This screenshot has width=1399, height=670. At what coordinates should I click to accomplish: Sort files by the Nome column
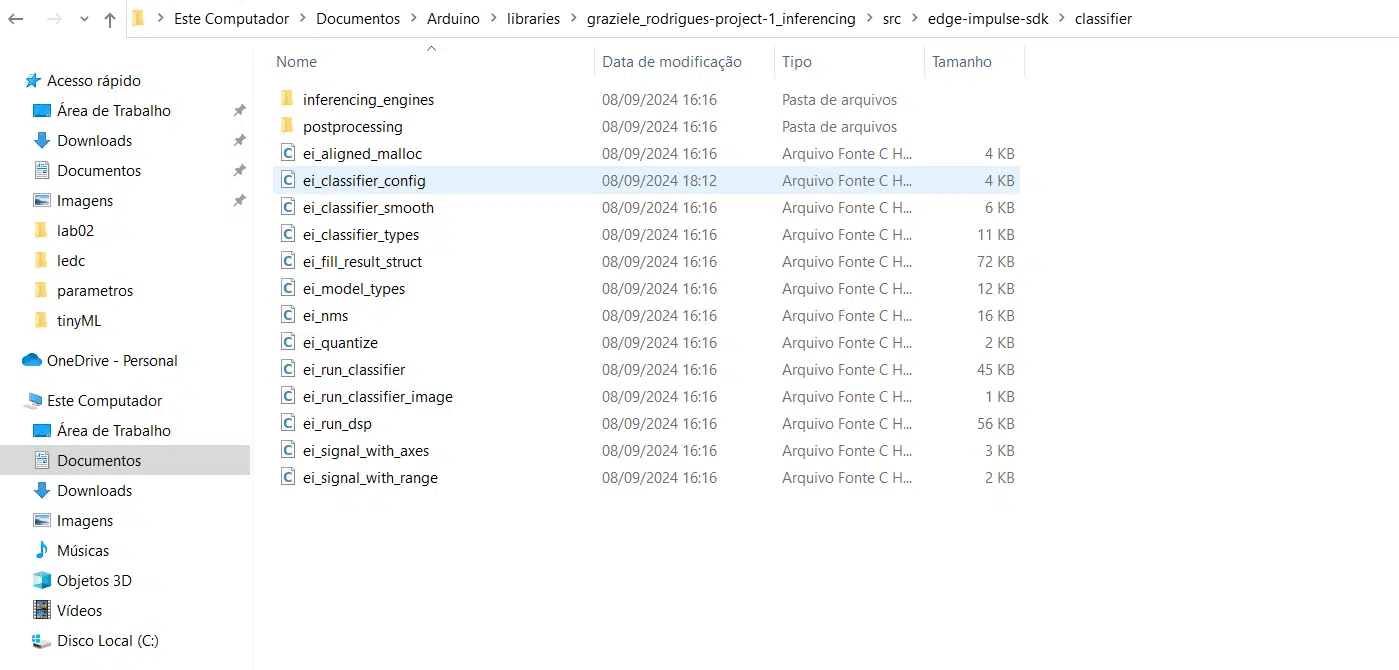[296, 61]
